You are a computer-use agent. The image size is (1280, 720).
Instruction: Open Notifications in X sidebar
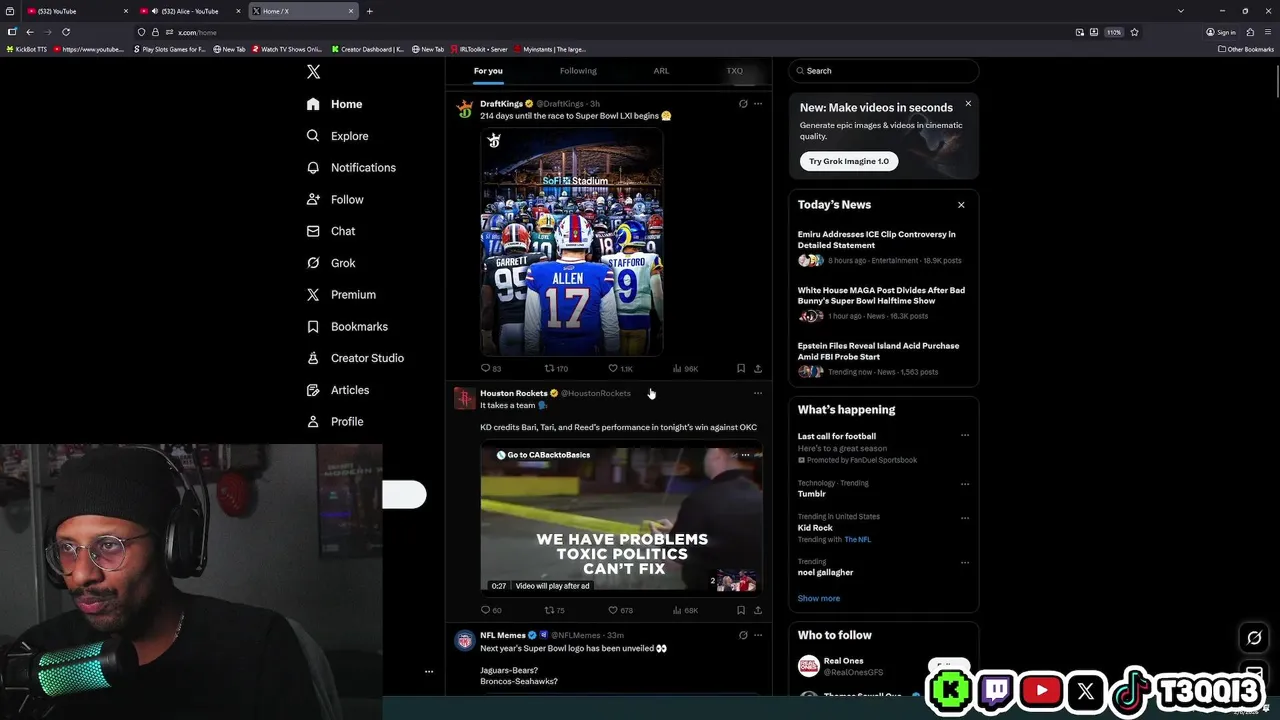pos(351,168)
